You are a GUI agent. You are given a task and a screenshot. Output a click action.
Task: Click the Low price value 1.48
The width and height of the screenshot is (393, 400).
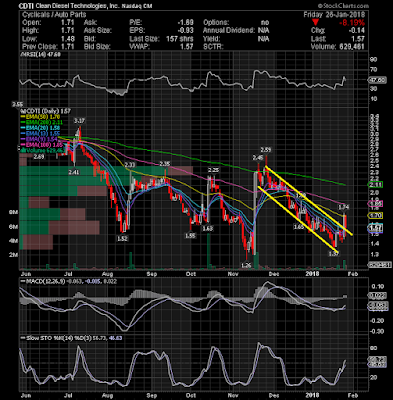point(68,39)
